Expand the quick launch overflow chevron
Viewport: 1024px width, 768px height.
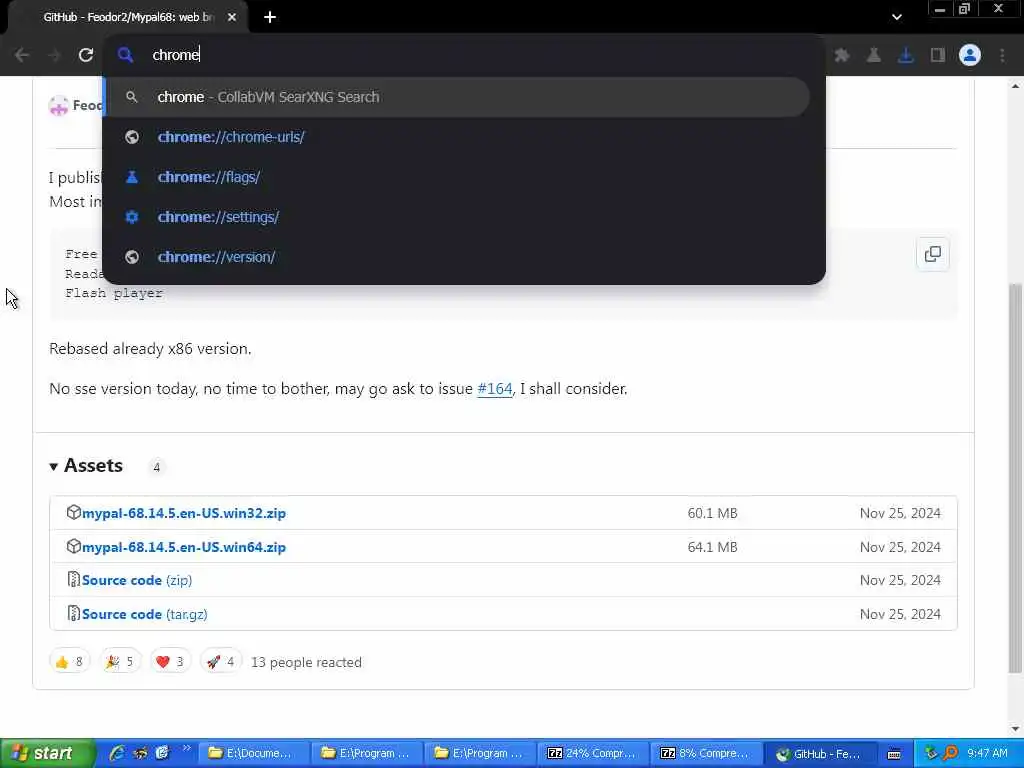pos(186,748)
